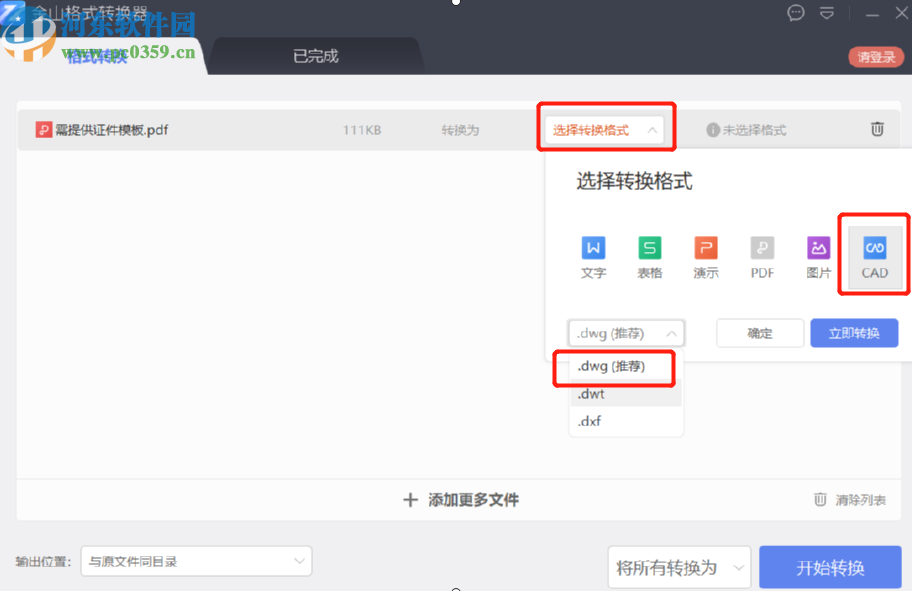
Task: Choose the PDF format icon
Action: (x=762, y=258)
